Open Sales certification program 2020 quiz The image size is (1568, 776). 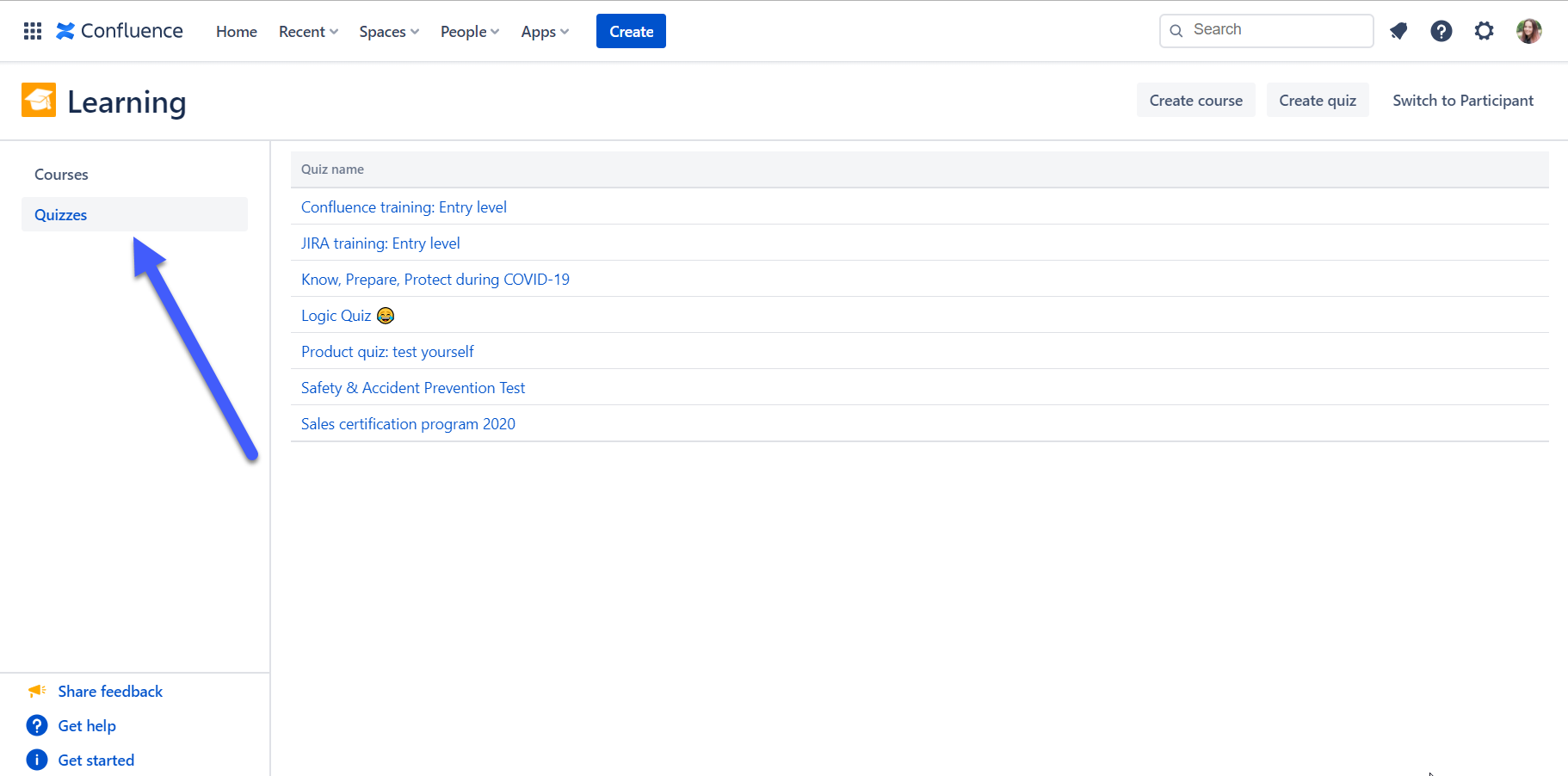(x=408, y=424)
